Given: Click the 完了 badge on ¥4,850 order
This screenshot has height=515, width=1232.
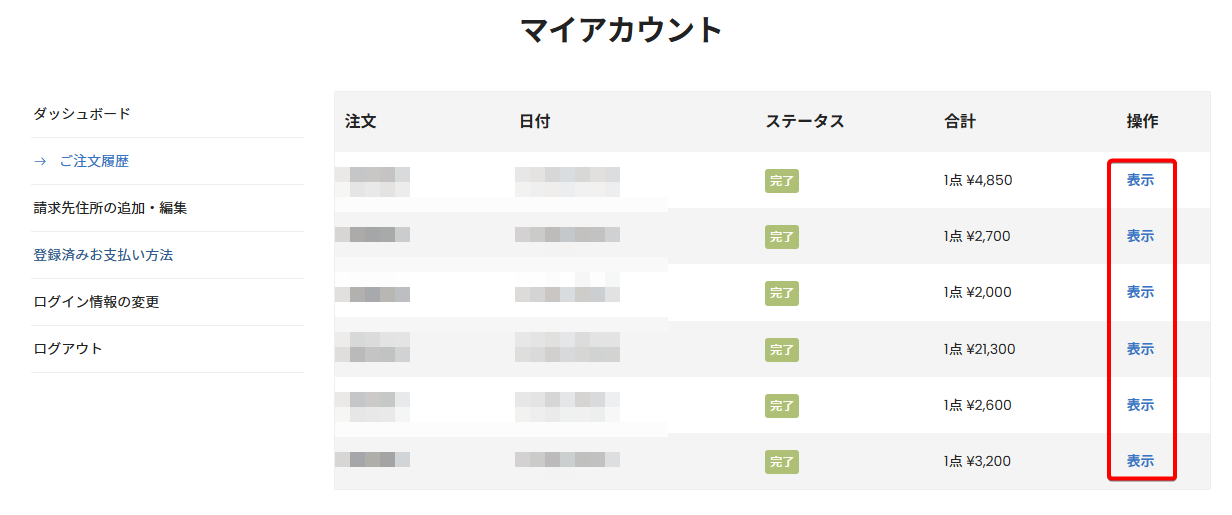Looking at the screenshot, I should pos(782,181).
